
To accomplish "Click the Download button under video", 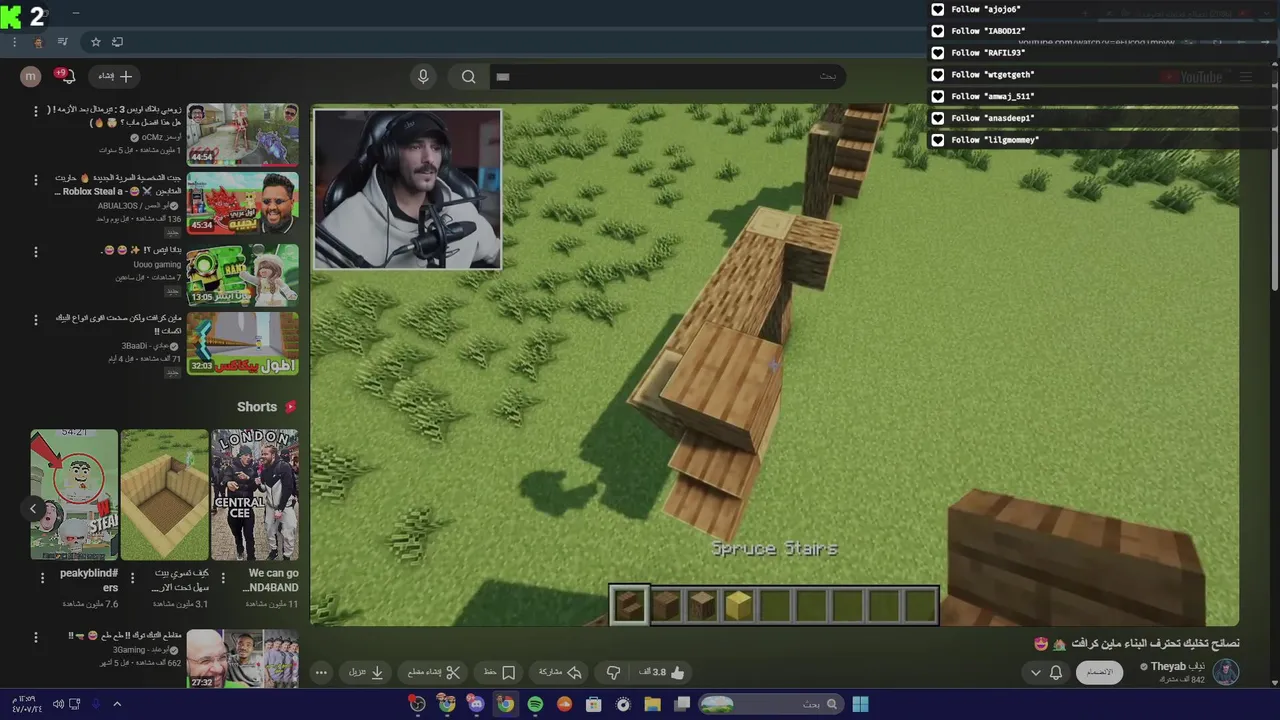I will [x=366, y=673].
